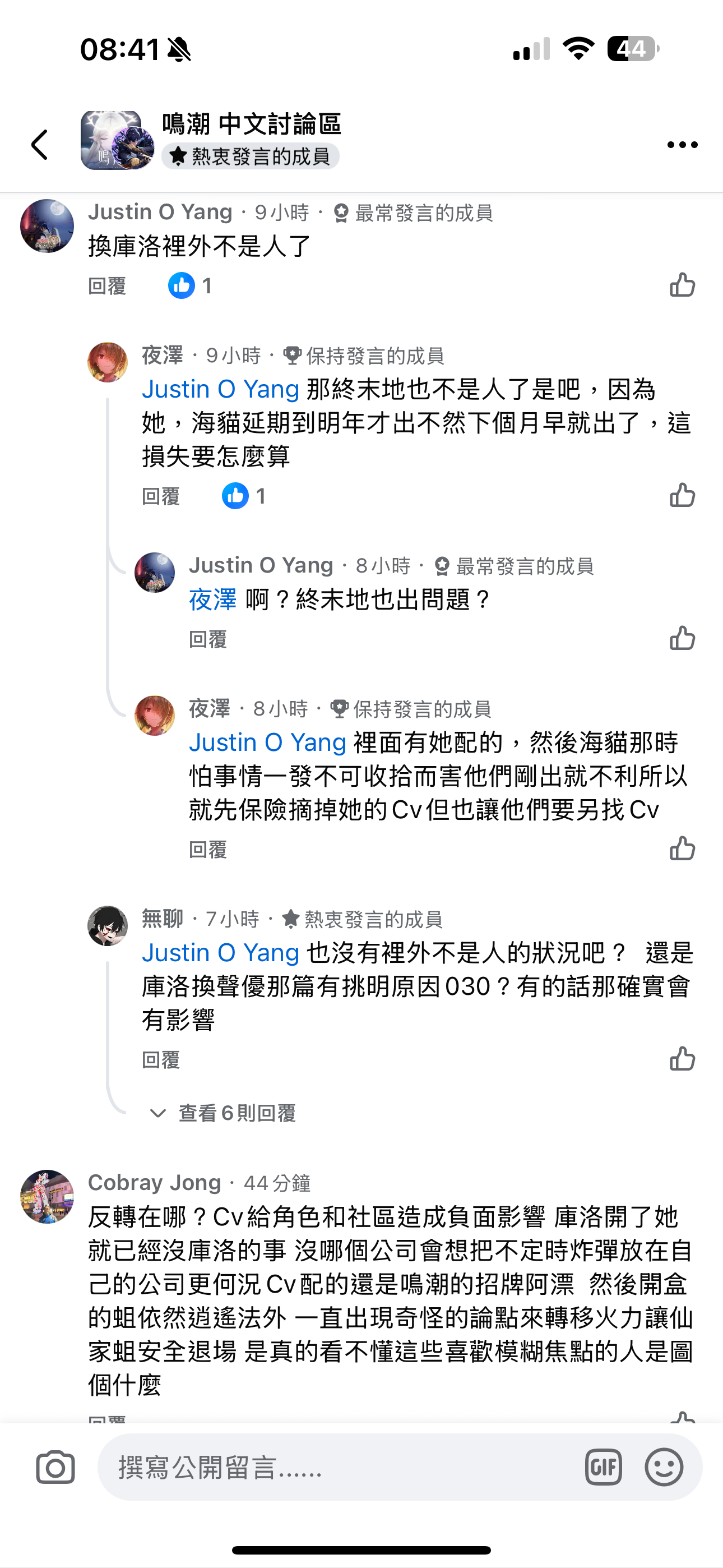Open the emoji smiley picker
Image resolution: width=723 pixels, height=1568 pixels.
(x=664, y=1467)
